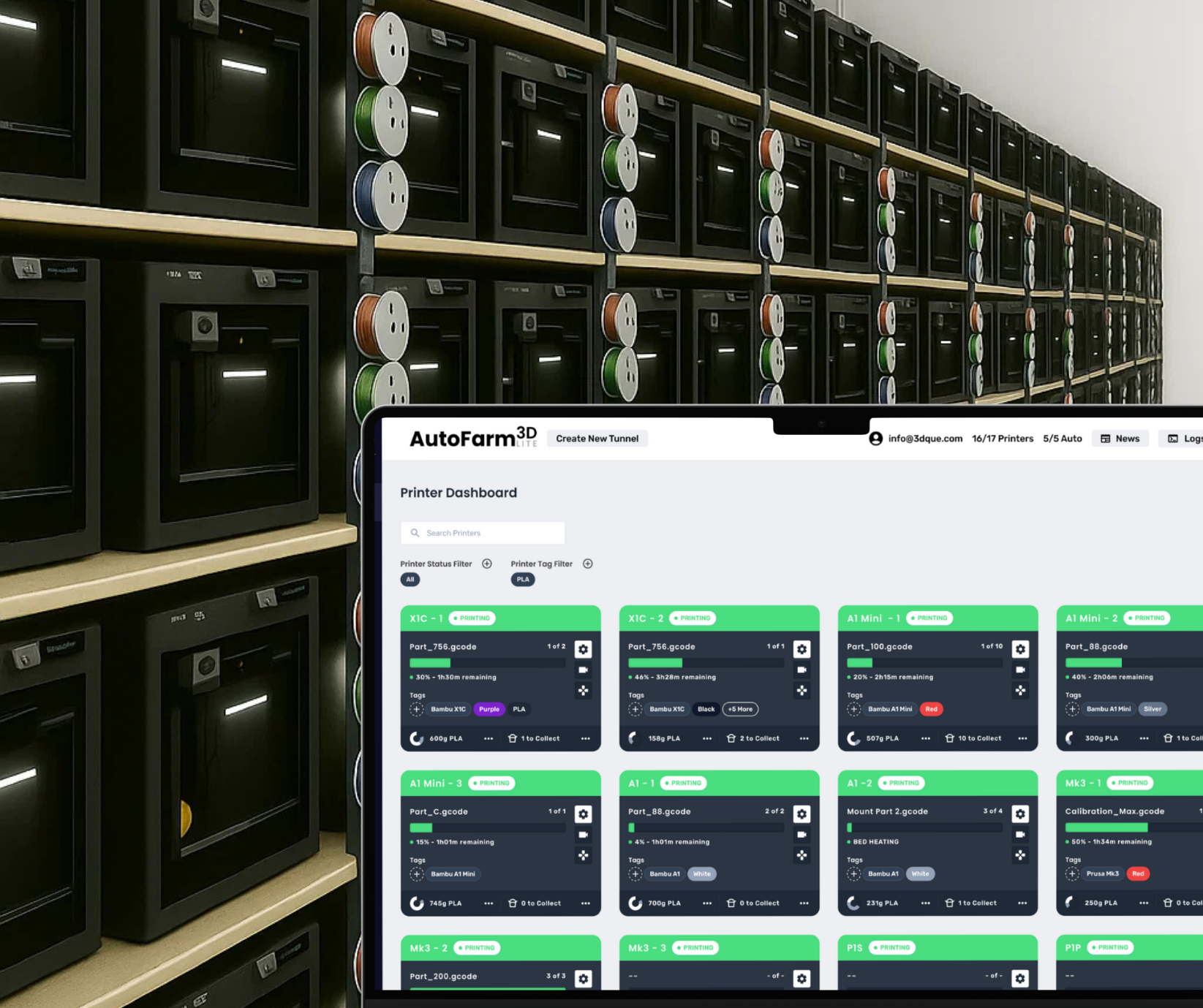Click filament spool icon next to 600g PLA
The width and height of the screenshot is (1203, 1008).
tap(417, 738)
